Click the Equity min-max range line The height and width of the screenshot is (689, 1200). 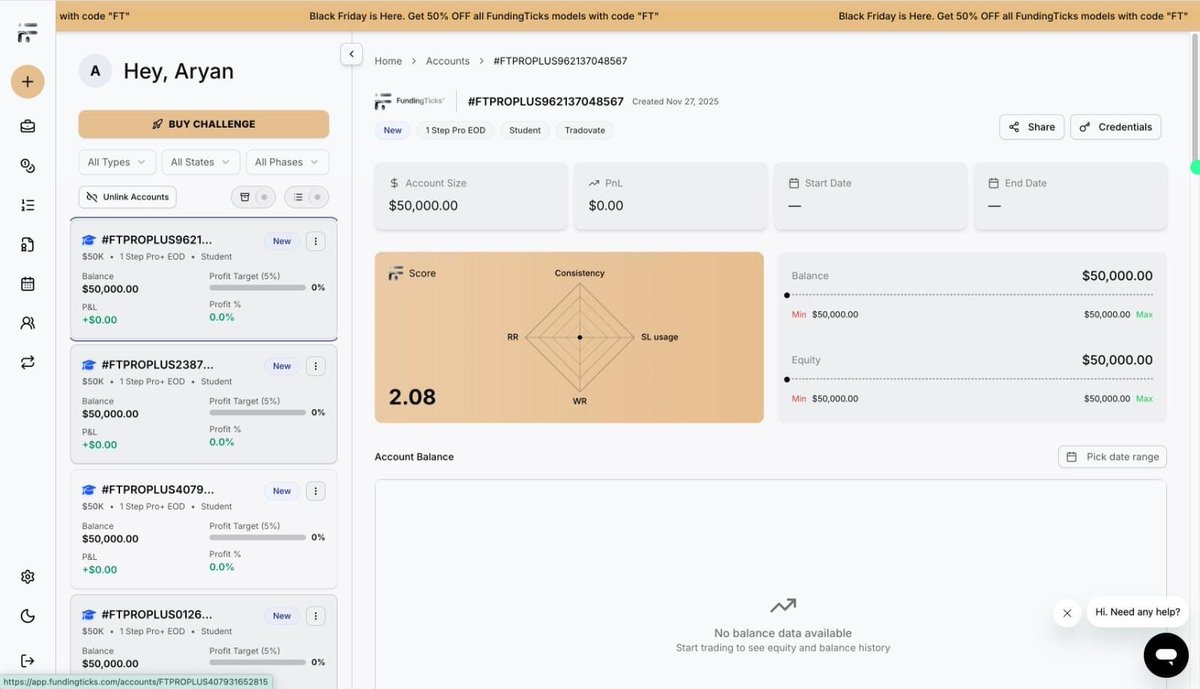tap(970, 379)
